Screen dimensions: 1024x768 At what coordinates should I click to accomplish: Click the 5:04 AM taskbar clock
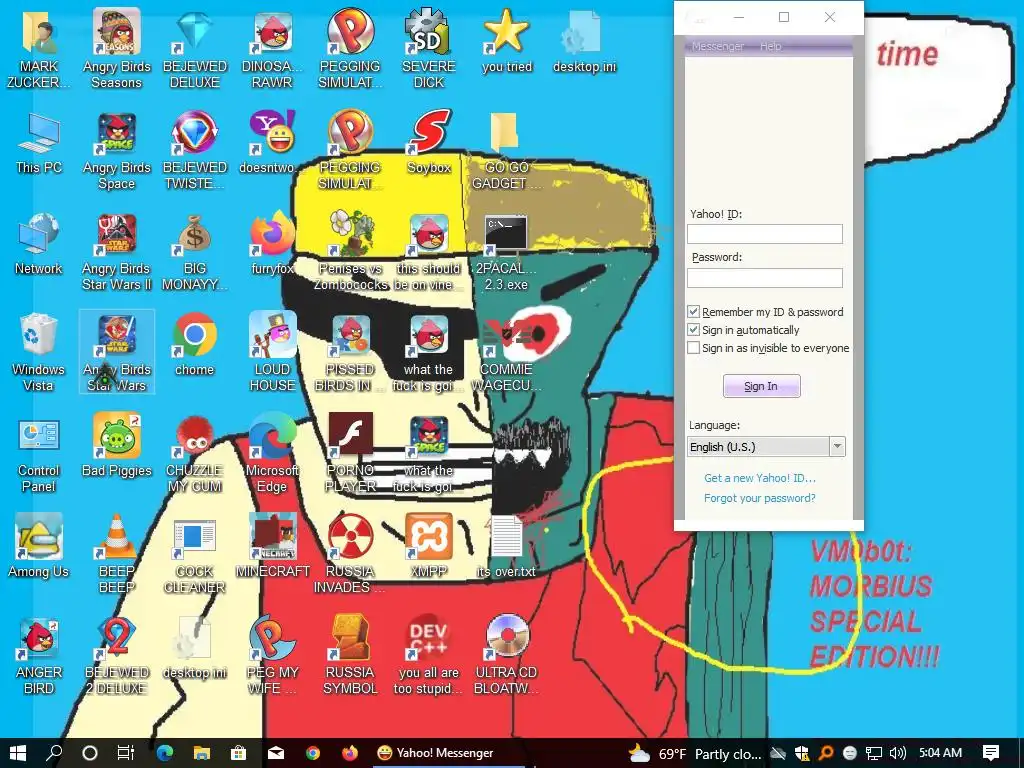940,753
